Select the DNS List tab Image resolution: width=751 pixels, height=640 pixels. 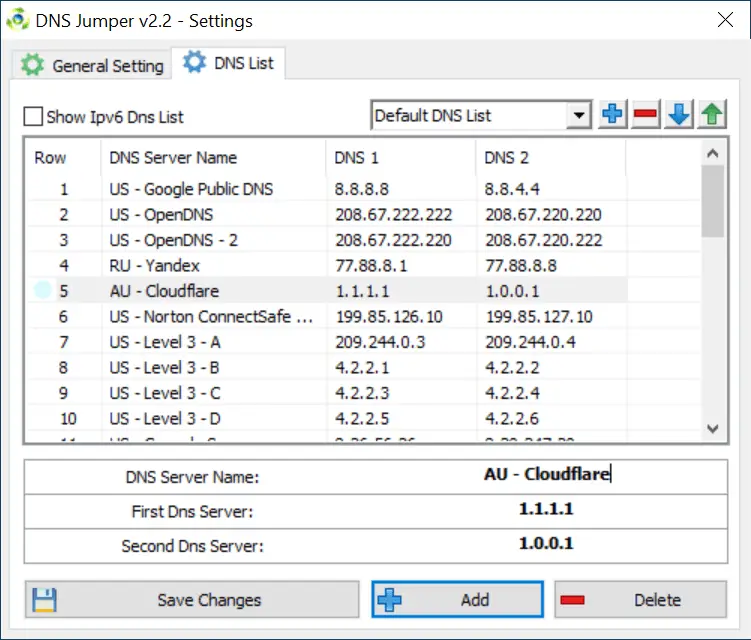[x=228, y=63]
